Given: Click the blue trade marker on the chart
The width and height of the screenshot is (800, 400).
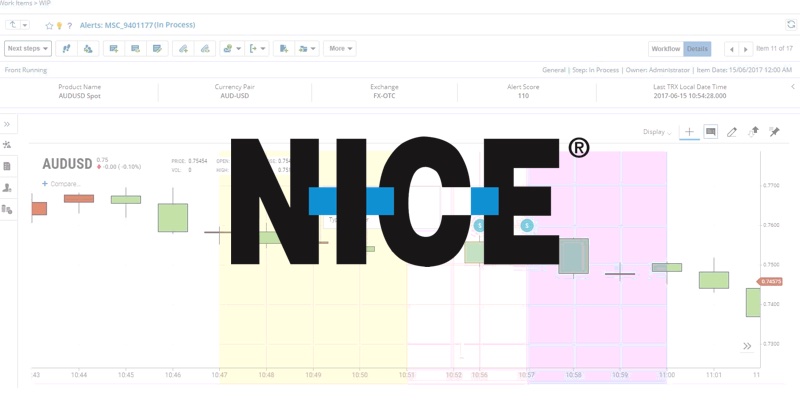Looking at the screenshot, I should (527, 226).
